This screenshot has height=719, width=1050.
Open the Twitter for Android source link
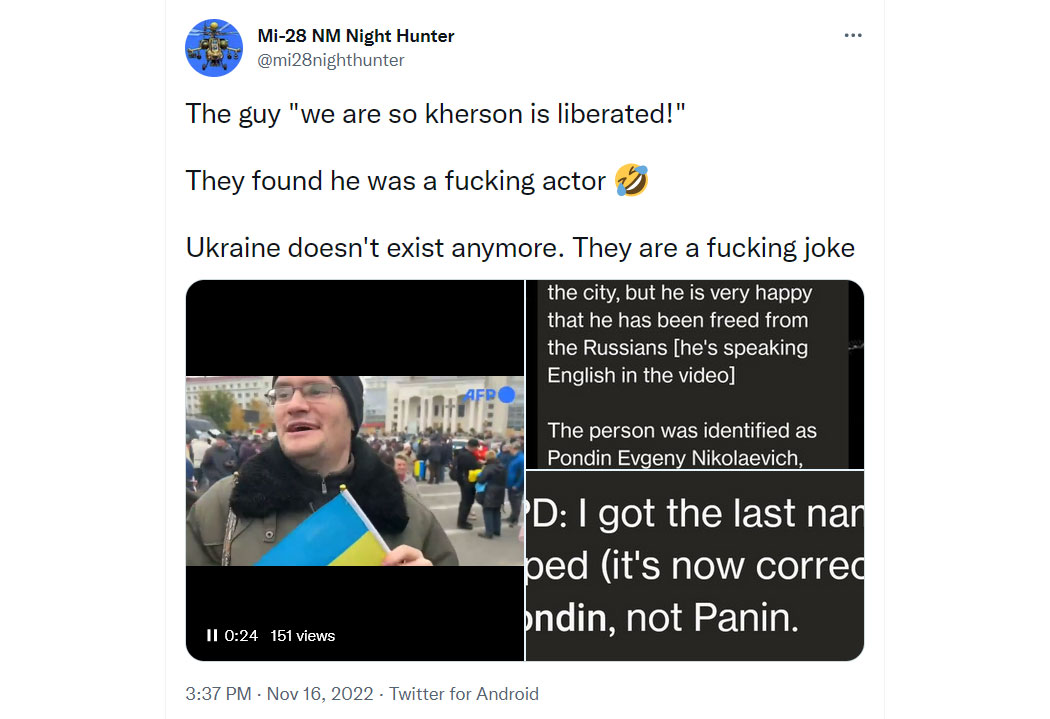click(464, 694)
